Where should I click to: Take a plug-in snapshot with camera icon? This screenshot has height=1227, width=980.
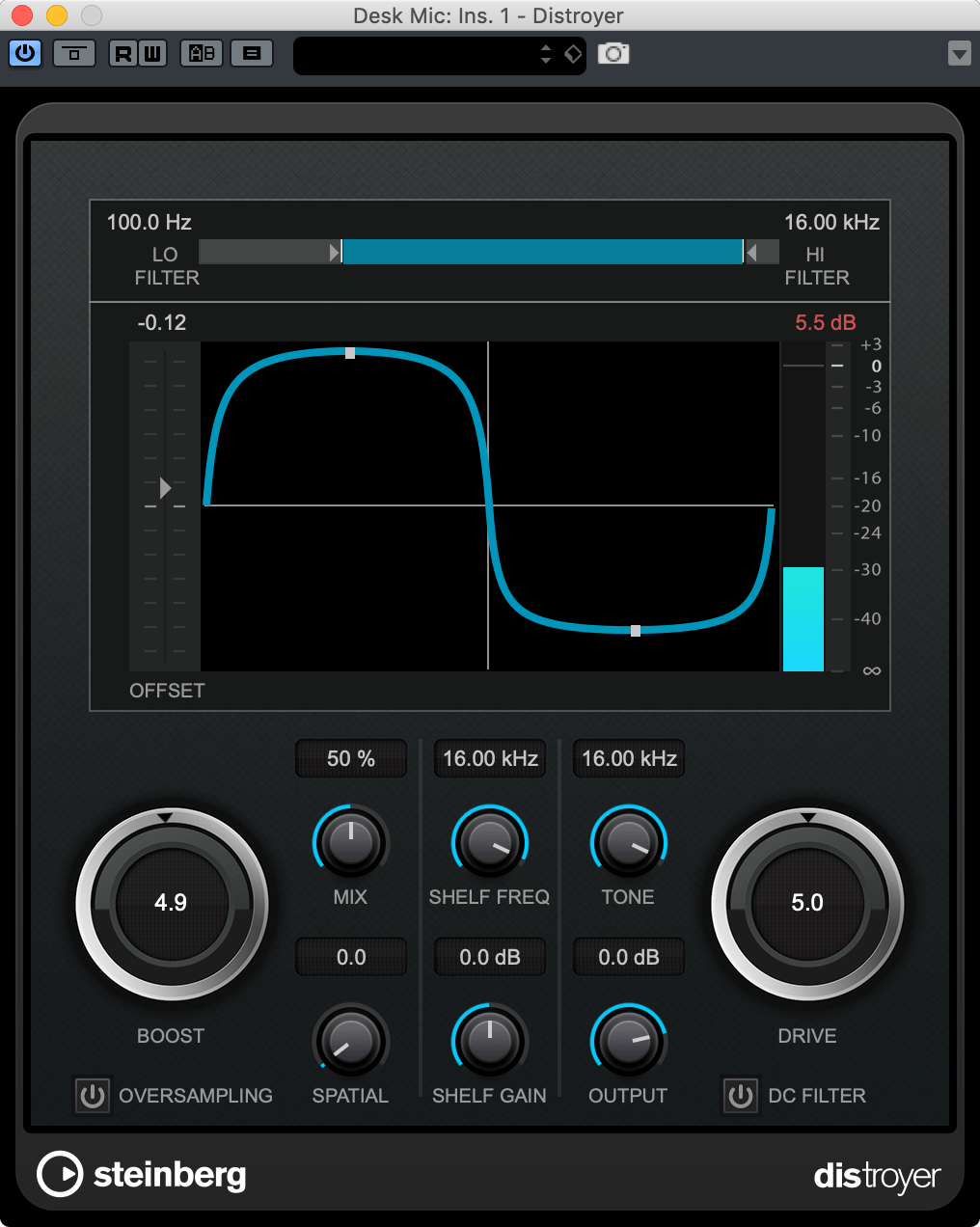pos(613,53)
